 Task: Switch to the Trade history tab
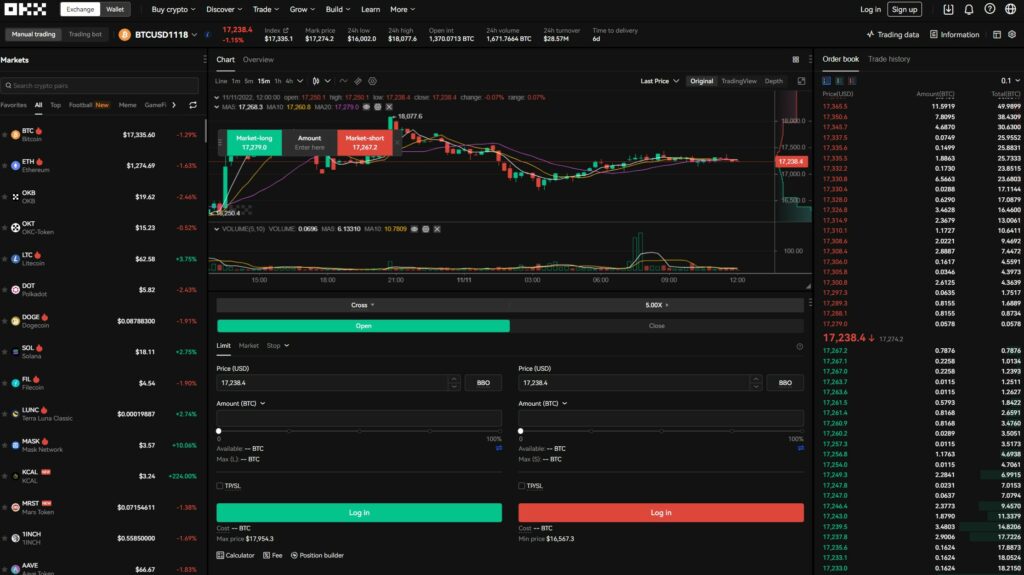(889, 59)
